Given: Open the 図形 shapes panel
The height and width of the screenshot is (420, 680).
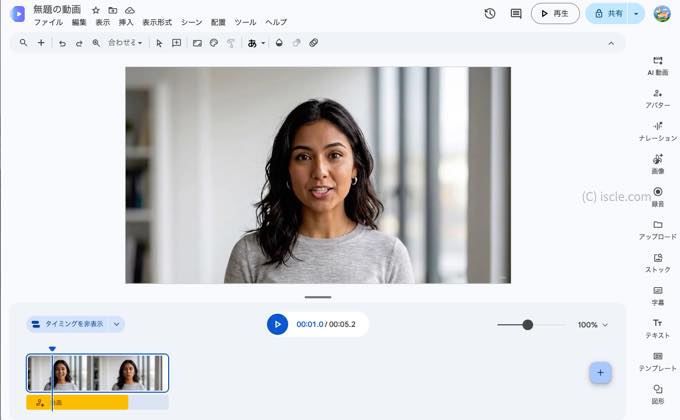Looking at the screenshot, I should [x=657, y=395].
